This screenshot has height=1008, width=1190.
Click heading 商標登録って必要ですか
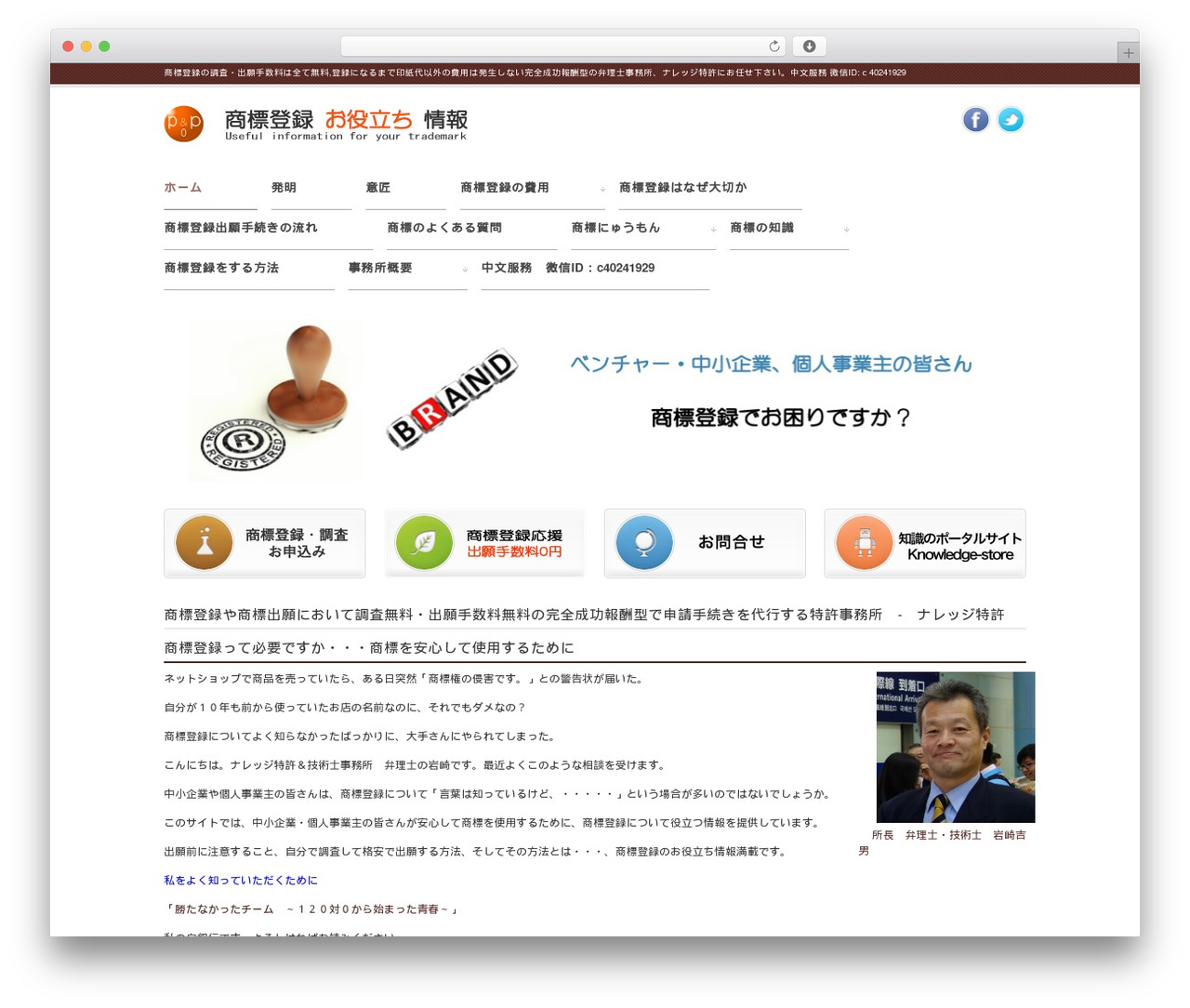[369, 648]
